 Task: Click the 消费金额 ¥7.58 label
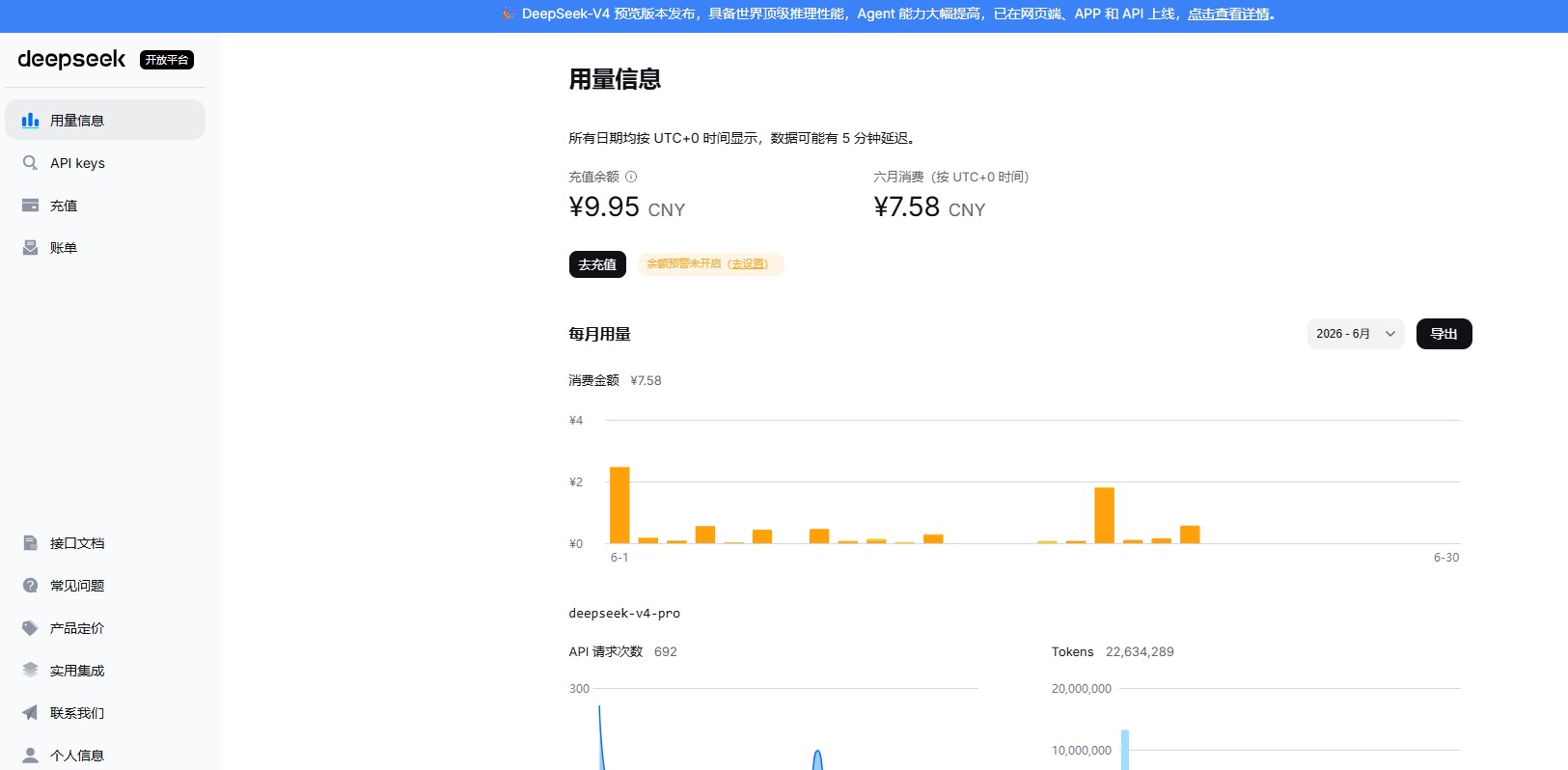pos(615,380)
